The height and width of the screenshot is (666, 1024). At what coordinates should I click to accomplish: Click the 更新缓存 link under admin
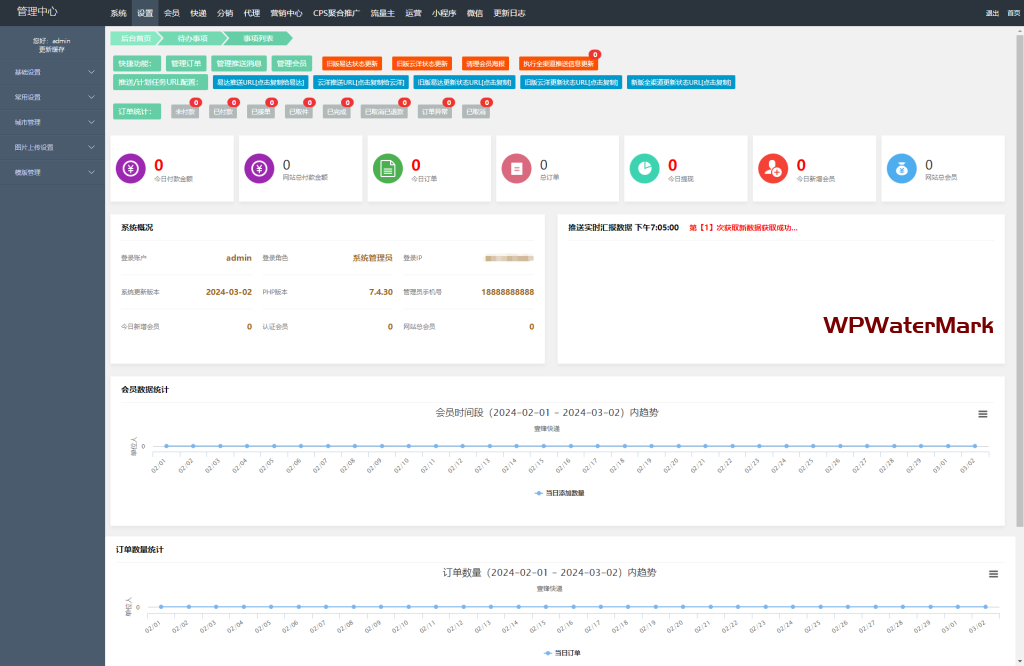52,48
